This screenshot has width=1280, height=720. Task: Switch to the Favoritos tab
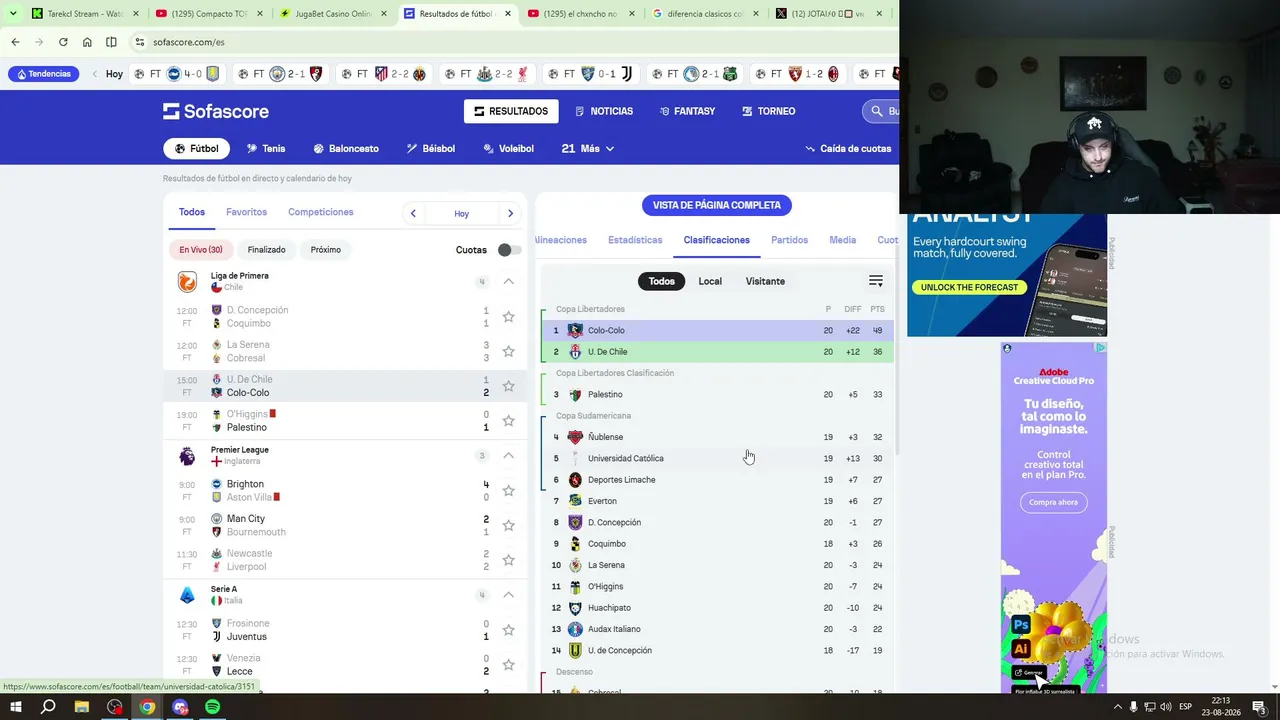pos(246,212)
